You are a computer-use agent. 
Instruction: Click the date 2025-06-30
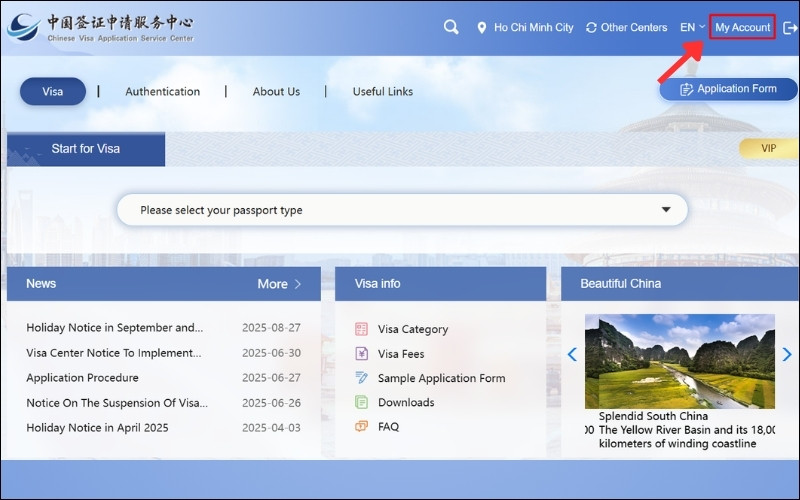(271, 353)
